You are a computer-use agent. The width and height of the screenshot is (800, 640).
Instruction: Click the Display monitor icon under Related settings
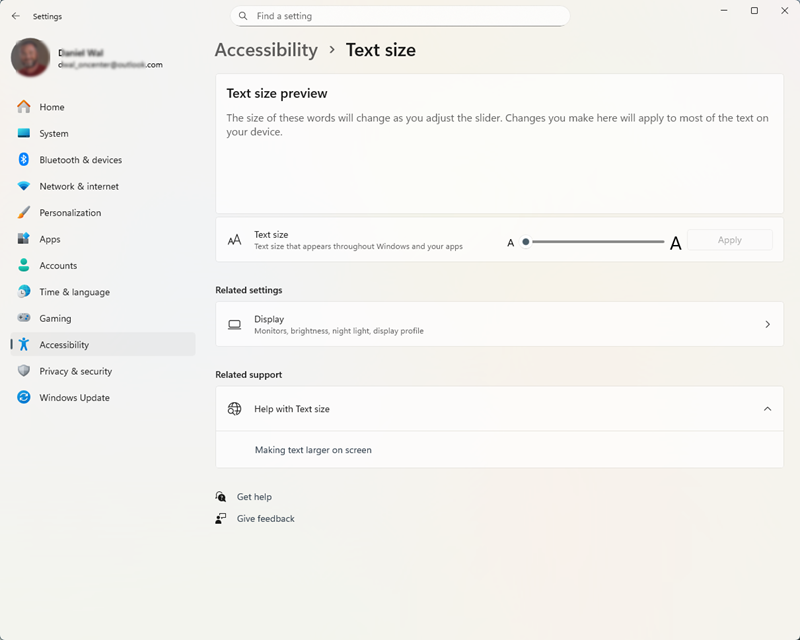click(x=234, y=324)
